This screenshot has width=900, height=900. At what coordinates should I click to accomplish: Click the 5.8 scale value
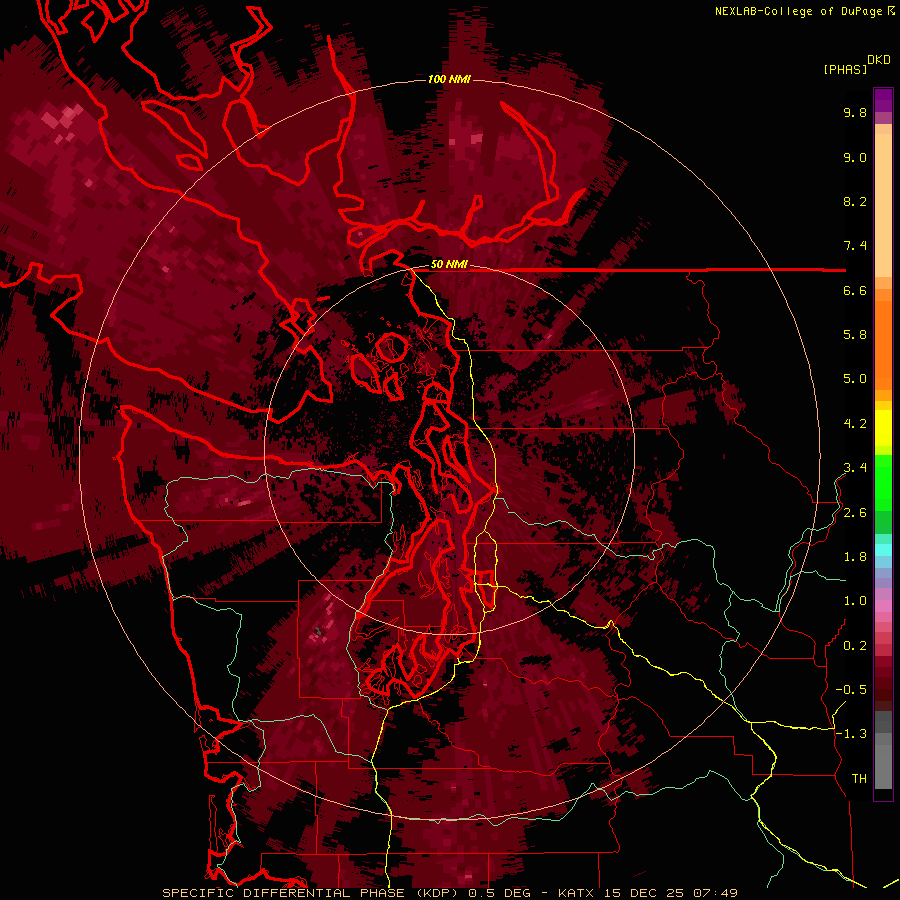(855, 335)
